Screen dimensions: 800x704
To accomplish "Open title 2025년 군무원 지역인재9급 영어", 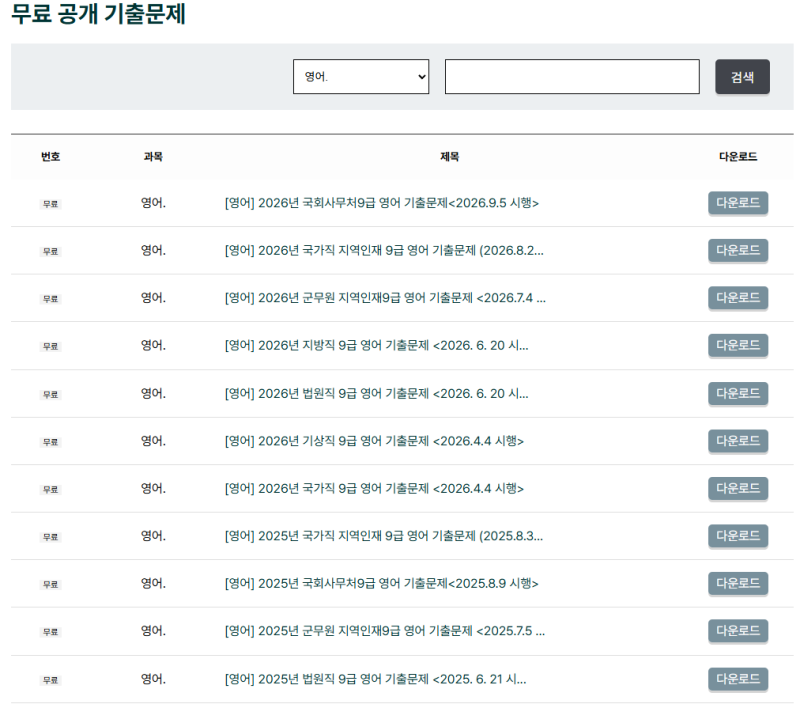I will pyautogui.click(x=385, y=631).
